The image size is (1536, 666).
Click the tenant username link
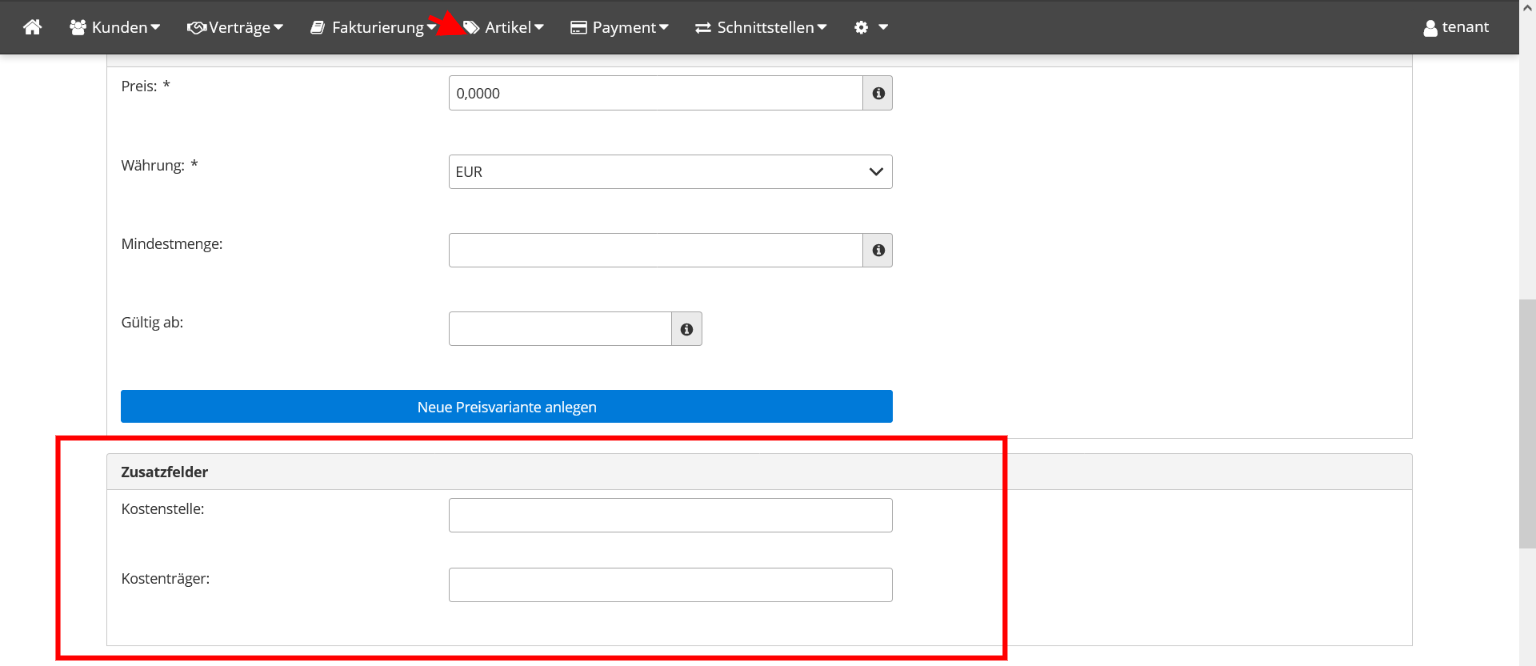1465,27
